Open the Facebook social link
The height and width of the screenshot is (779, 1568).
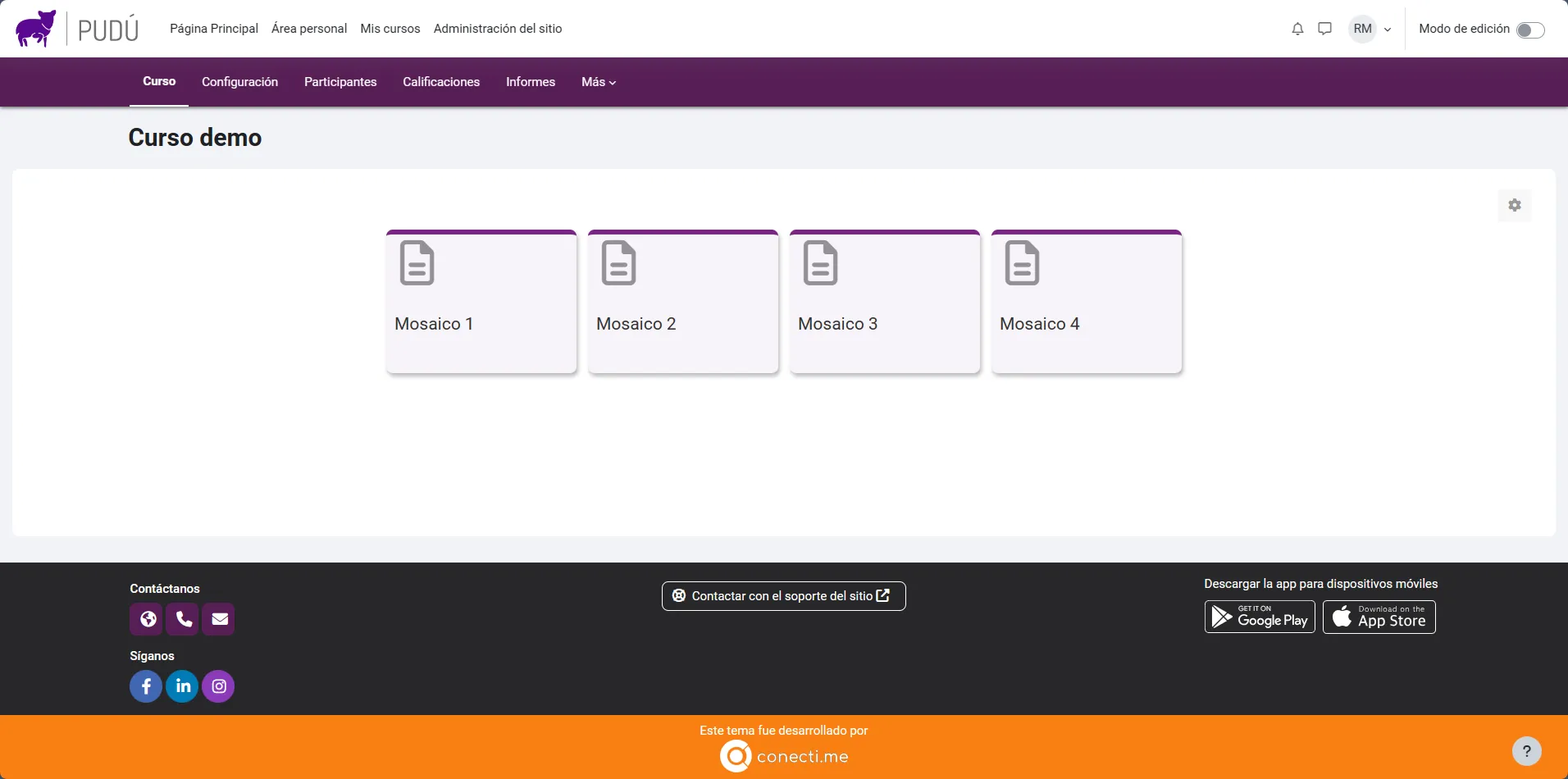coord(146,686)
